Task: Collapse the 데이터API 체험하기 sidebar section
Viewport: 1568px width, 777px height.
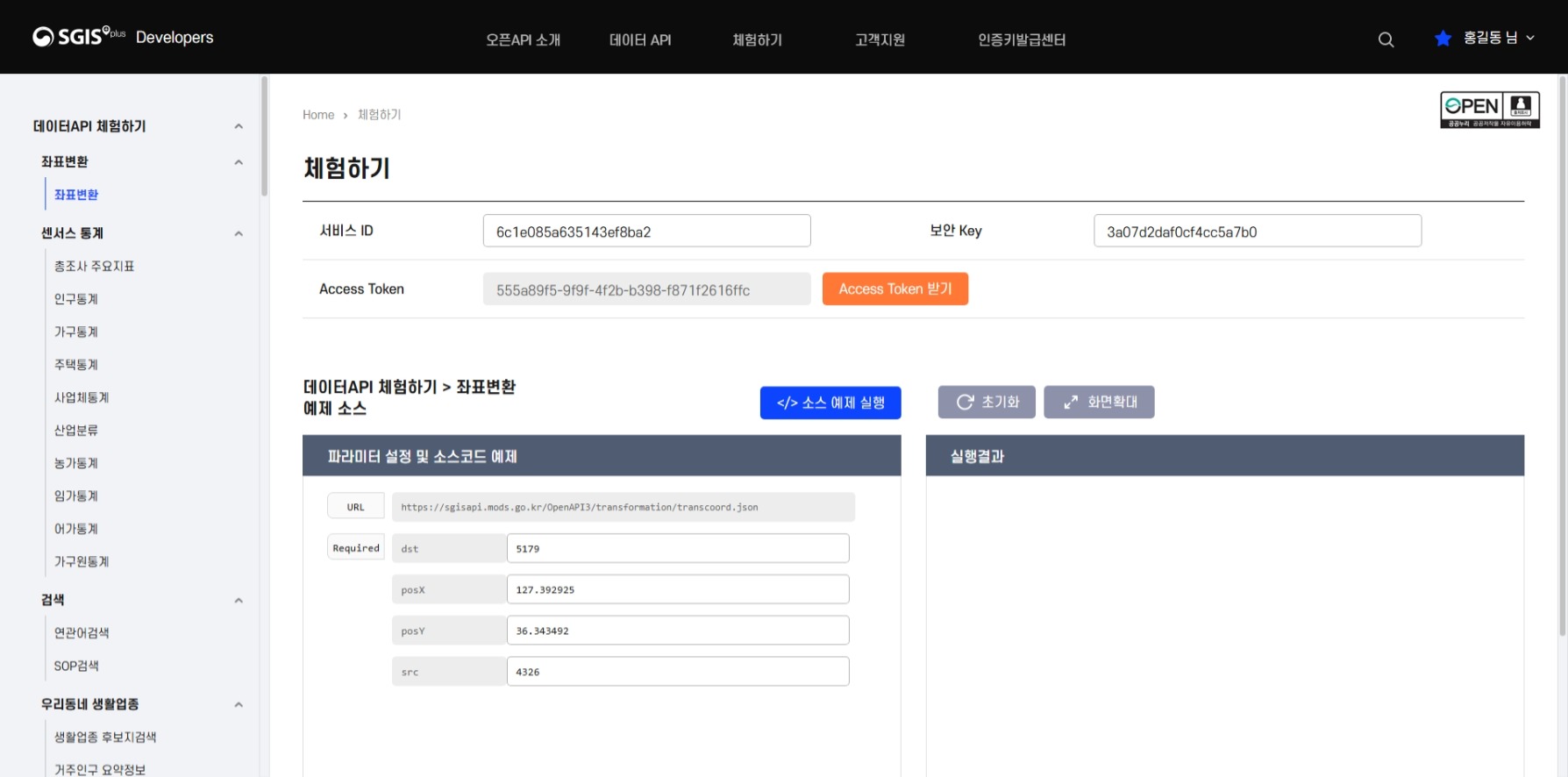Action: 239,126
